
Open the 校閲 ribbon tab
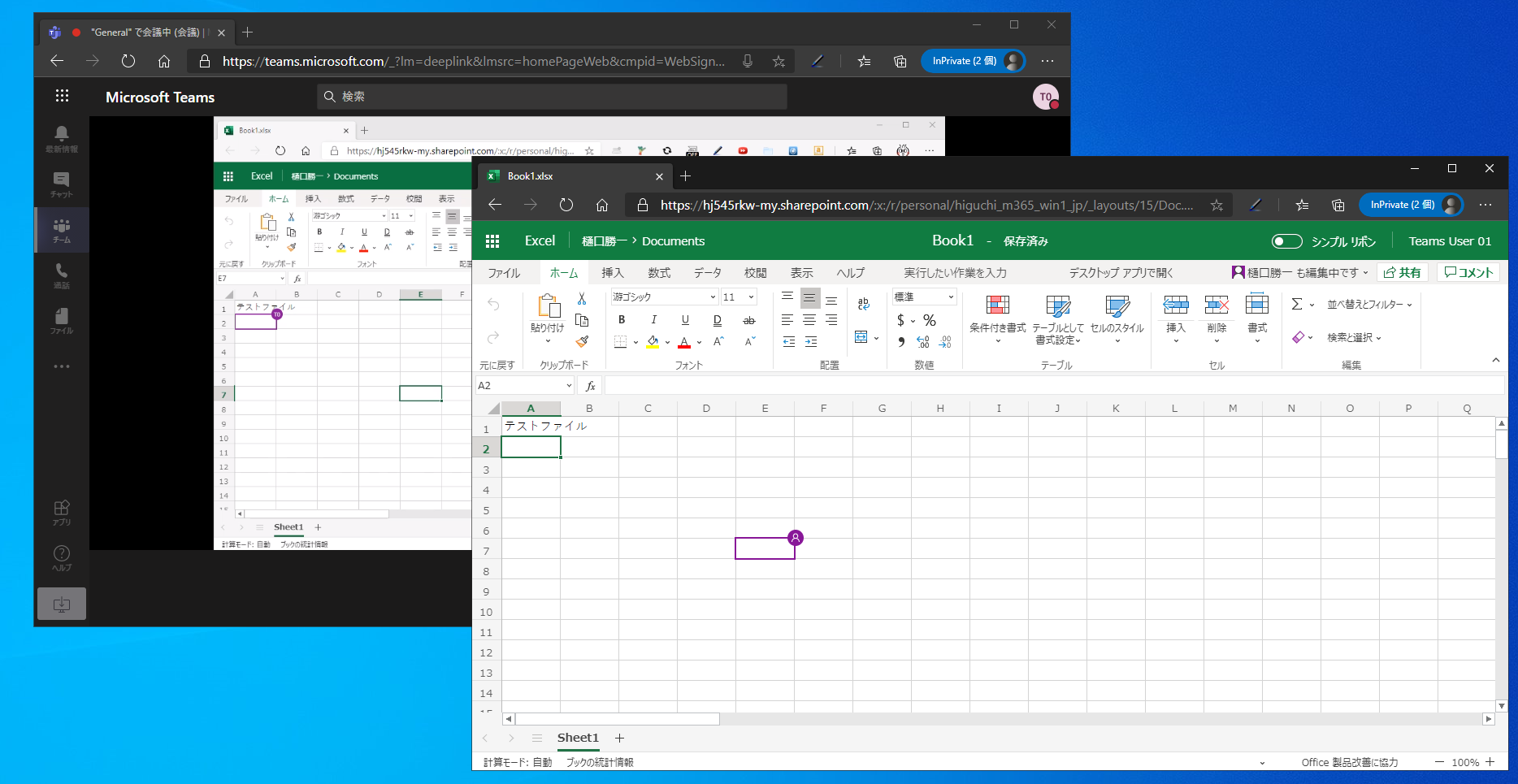point(756,273)
